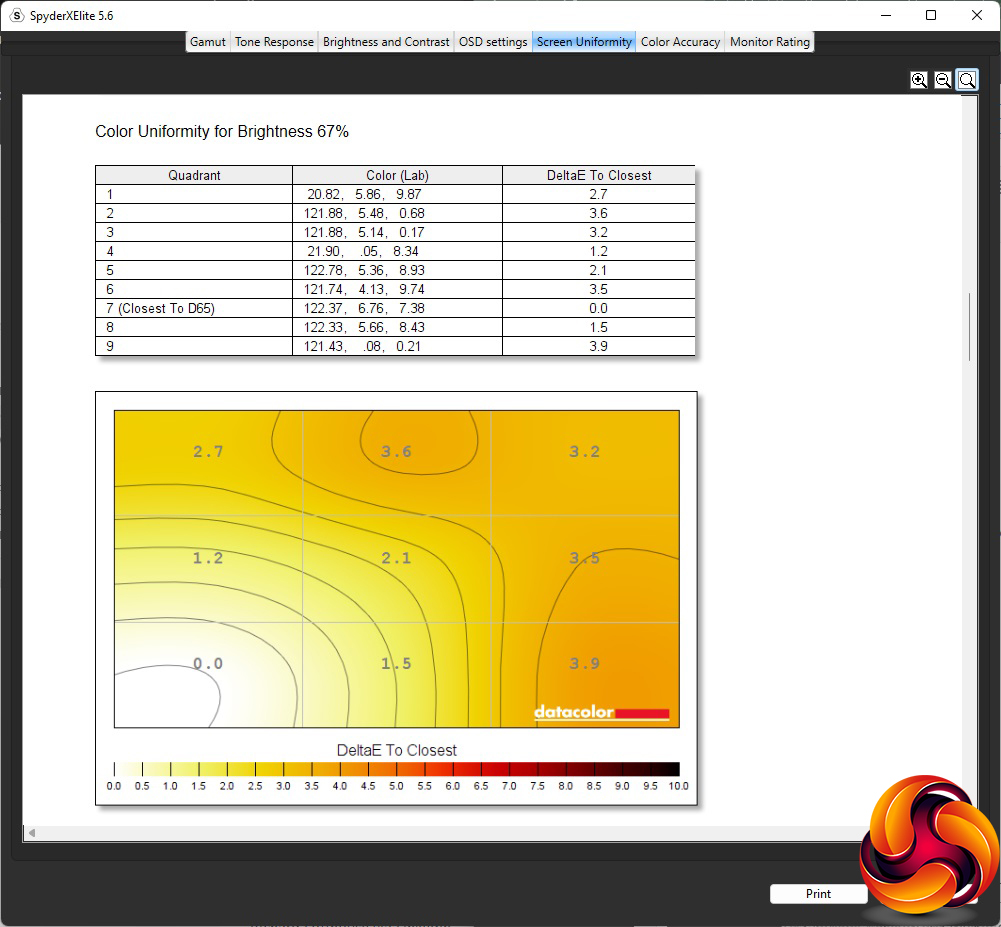The image size is (1001, 927).
Task: Click the Print button
Action: pyautogui.click(x=818, y=894)
